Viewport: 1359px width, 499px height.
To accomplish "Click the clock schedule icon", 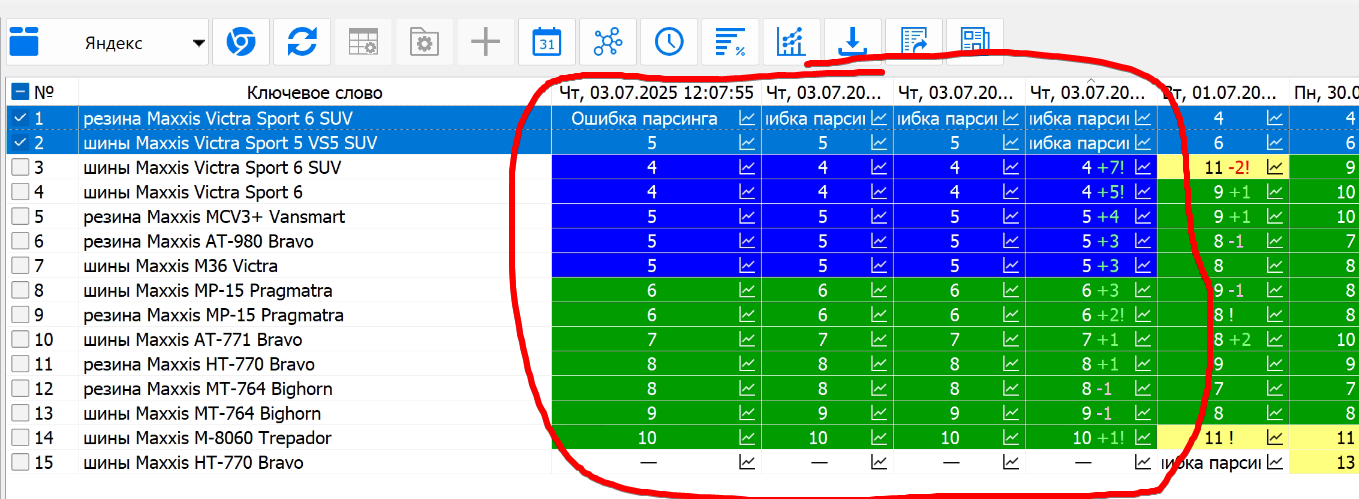I will click(669, 43).
